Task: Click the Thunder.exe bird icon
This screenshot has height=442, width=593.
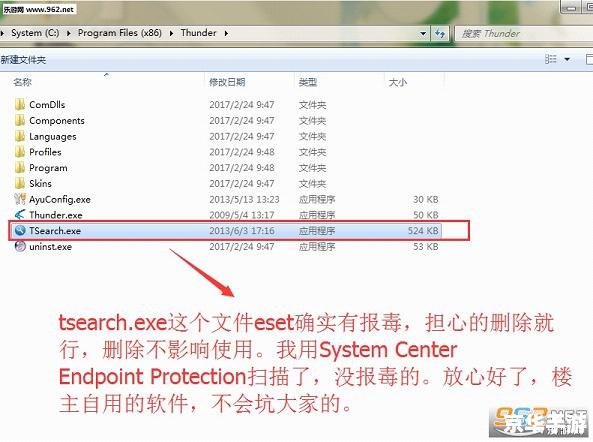Action: click(20, 215)
